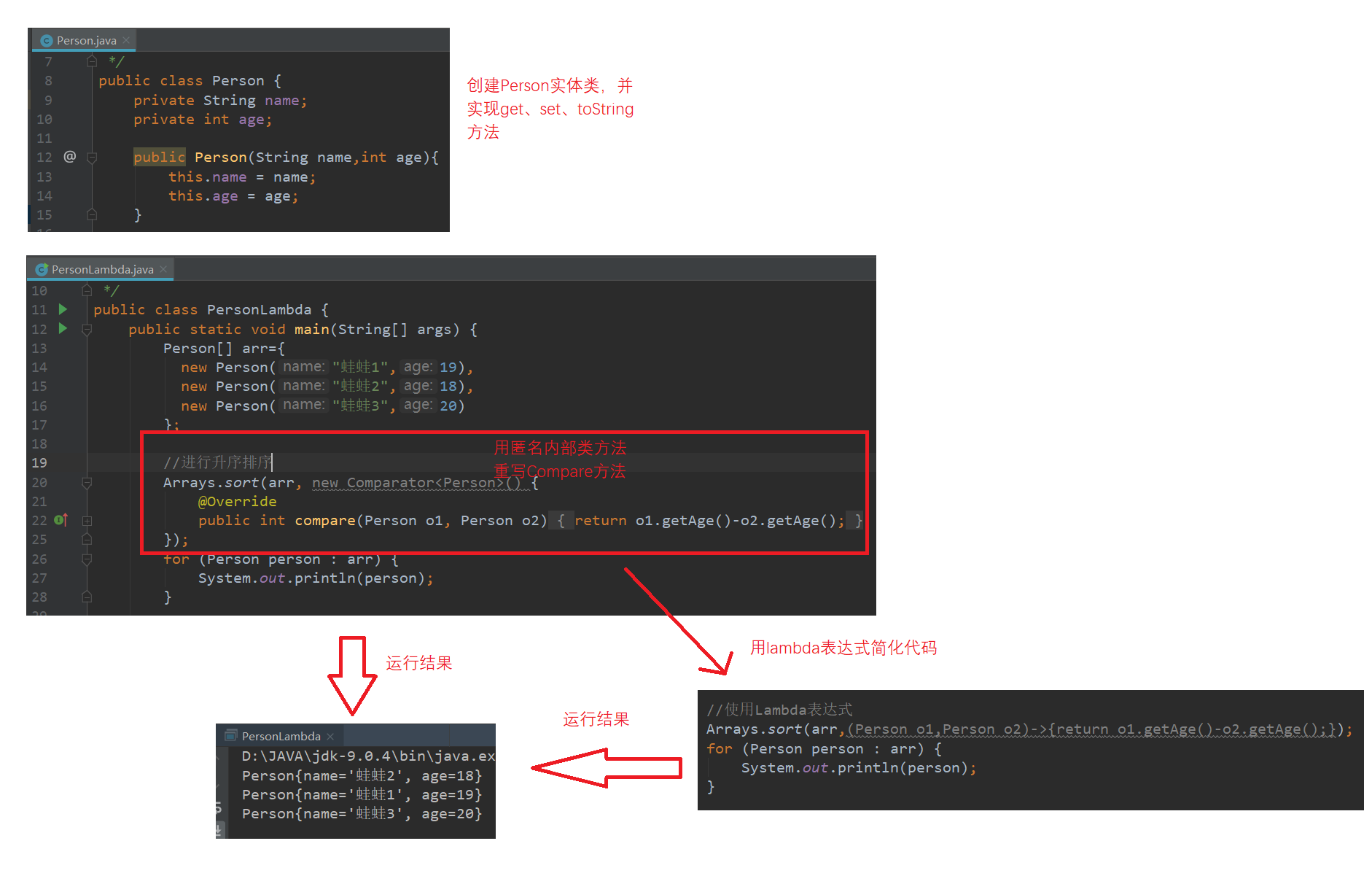Close the Person.java tab with its × button
The image size is (1372, 884).
(x=126, y=41)
